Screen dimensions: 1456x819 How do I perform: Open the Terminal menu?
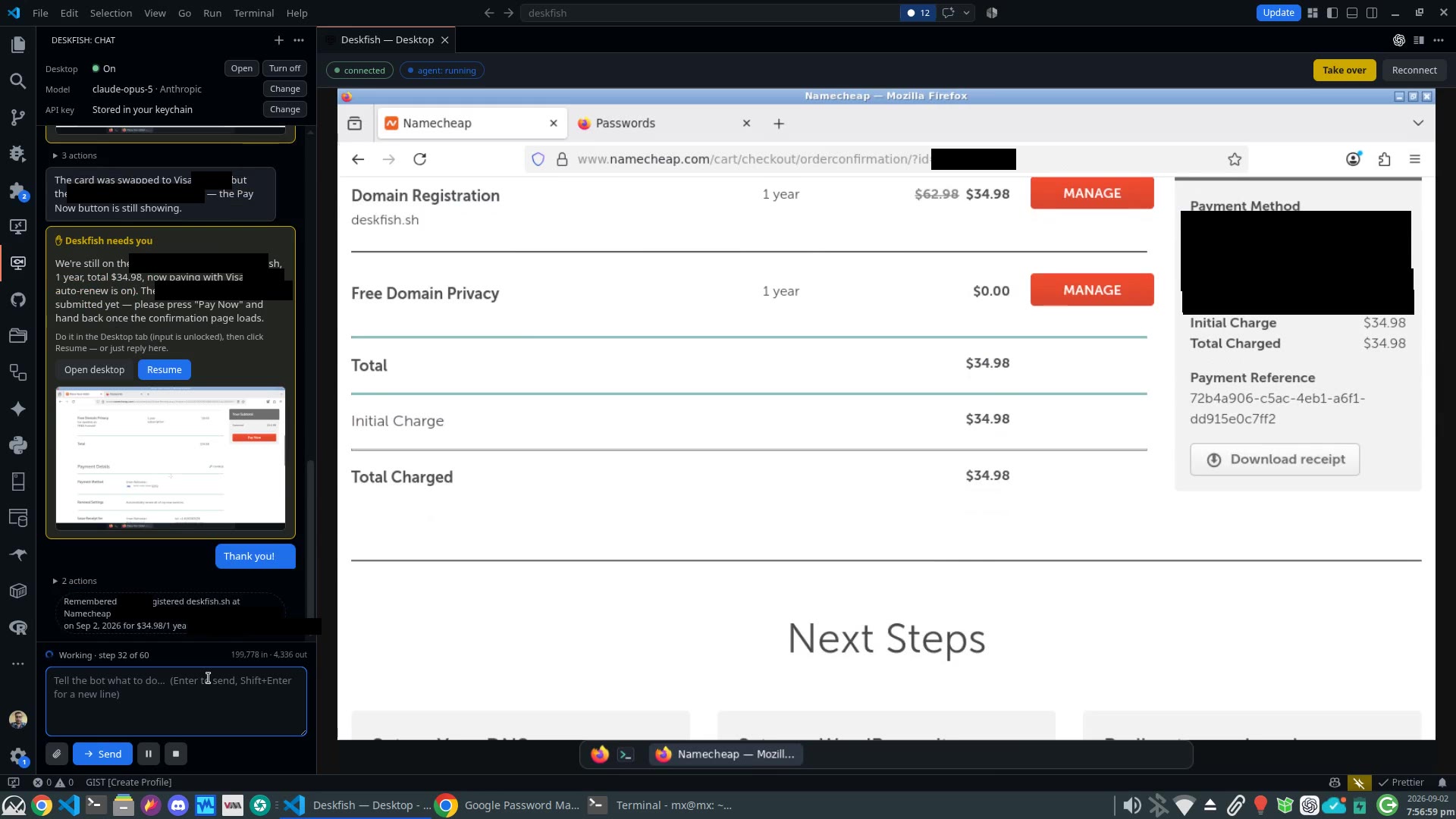point(253,13)
